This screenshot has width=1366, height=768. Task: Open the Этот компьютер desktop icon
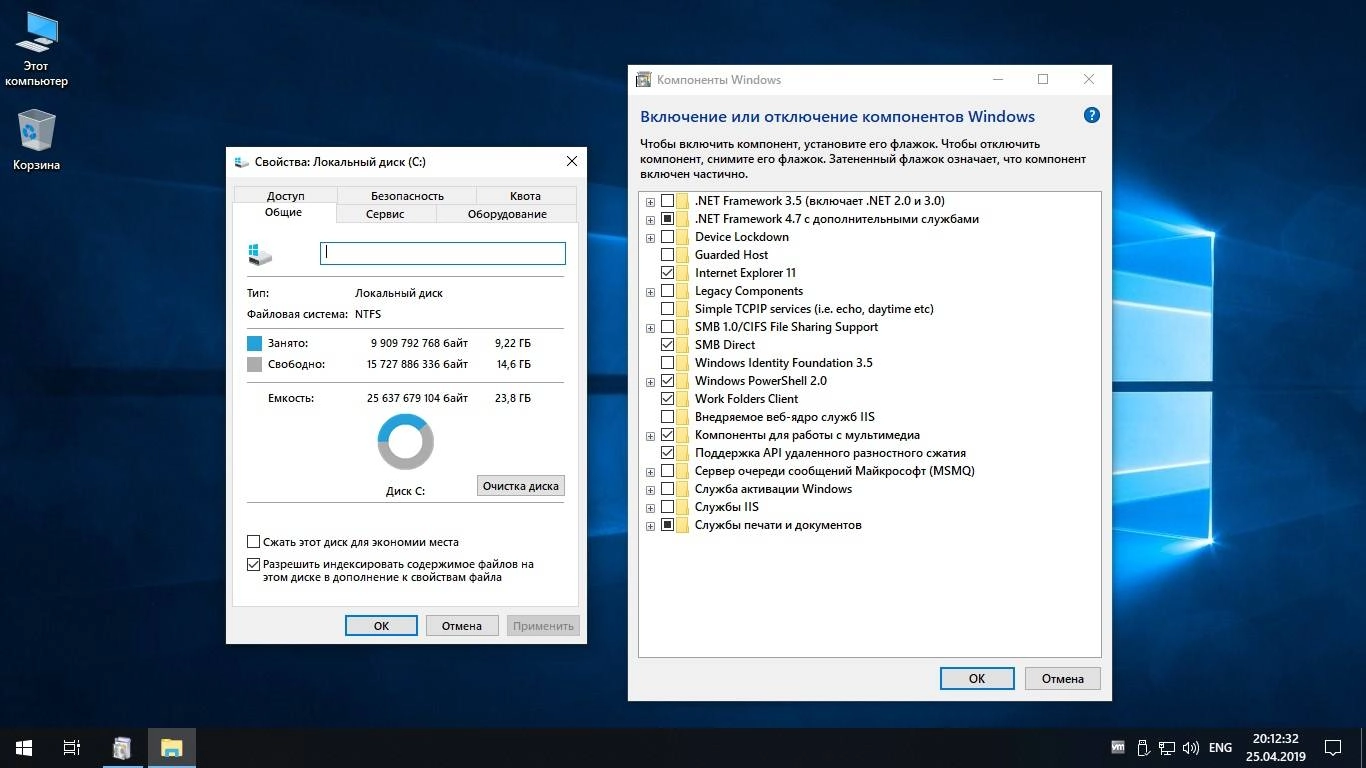[36, 50]
